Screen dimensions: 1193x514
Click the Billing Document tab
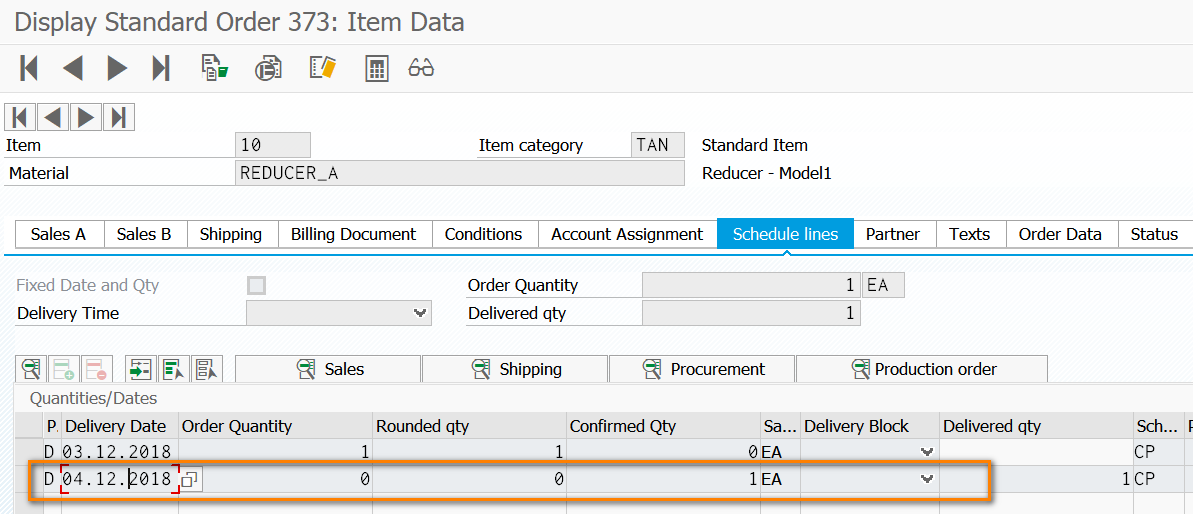point(353,234)
